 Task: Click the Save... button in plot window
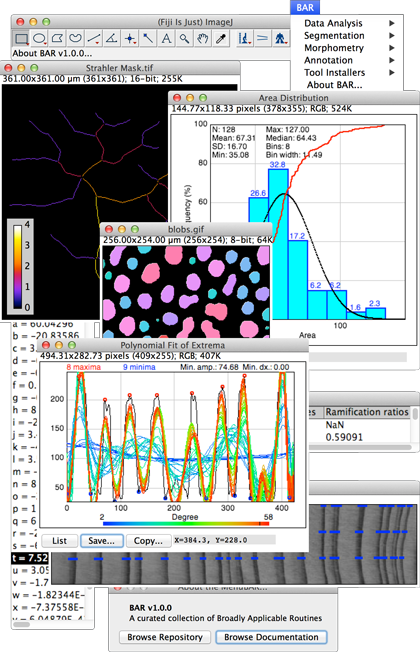(101, 541)
